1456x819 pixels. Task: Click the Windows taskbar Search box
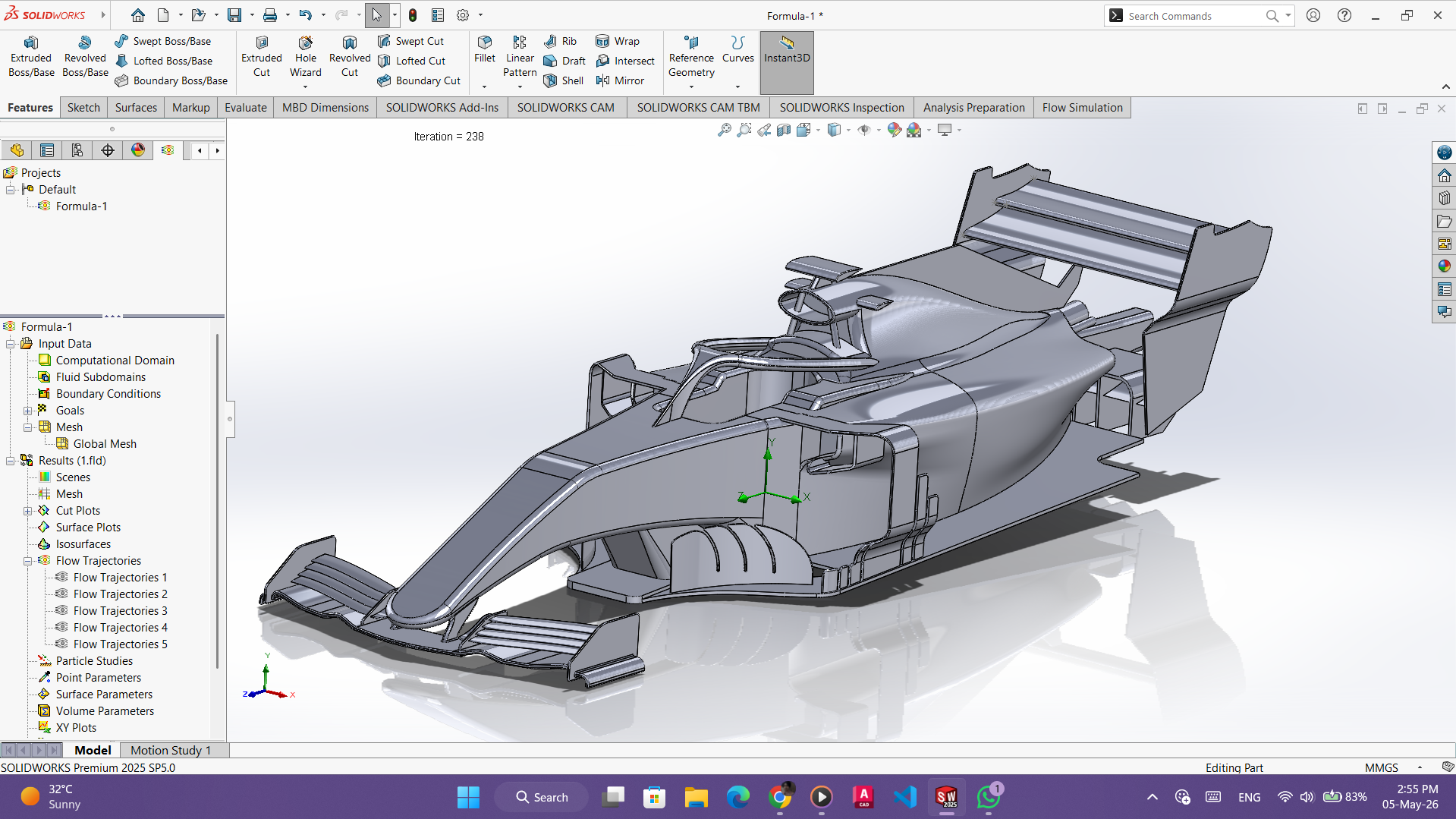[542, 797]
